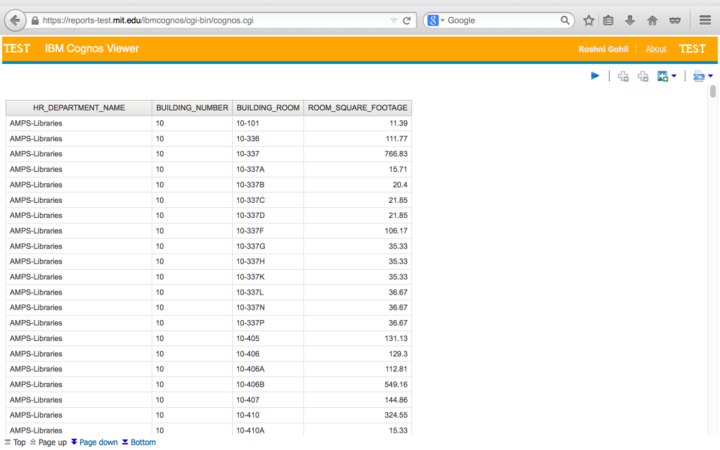Image resolution: width=720 pixels, height=450 pixels.
Task: Click the second drill icon in Cognos toolbar
Action: pyautogui.click(x=643, y=76)
